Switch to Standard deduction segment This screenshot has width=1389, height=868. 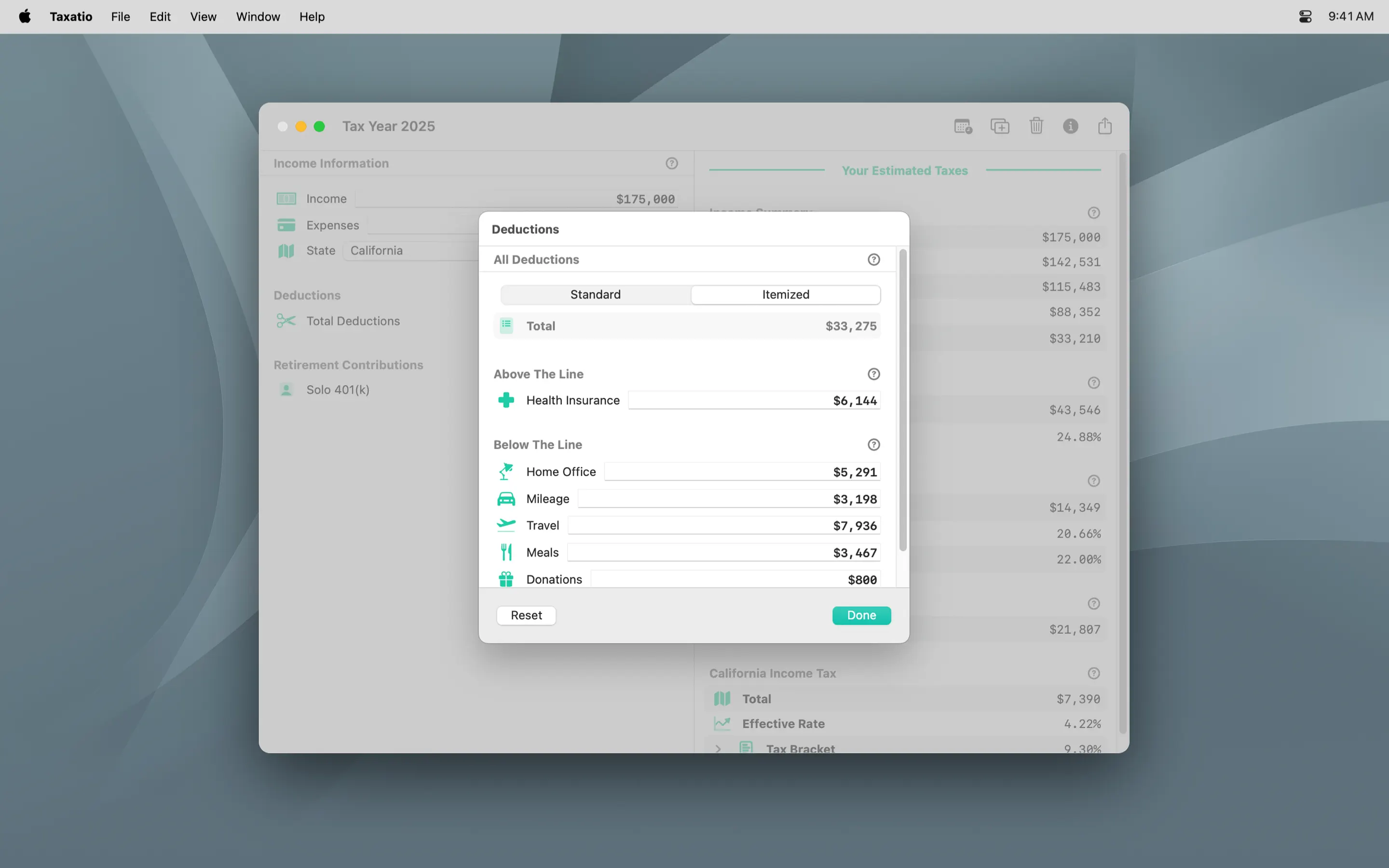595,295
